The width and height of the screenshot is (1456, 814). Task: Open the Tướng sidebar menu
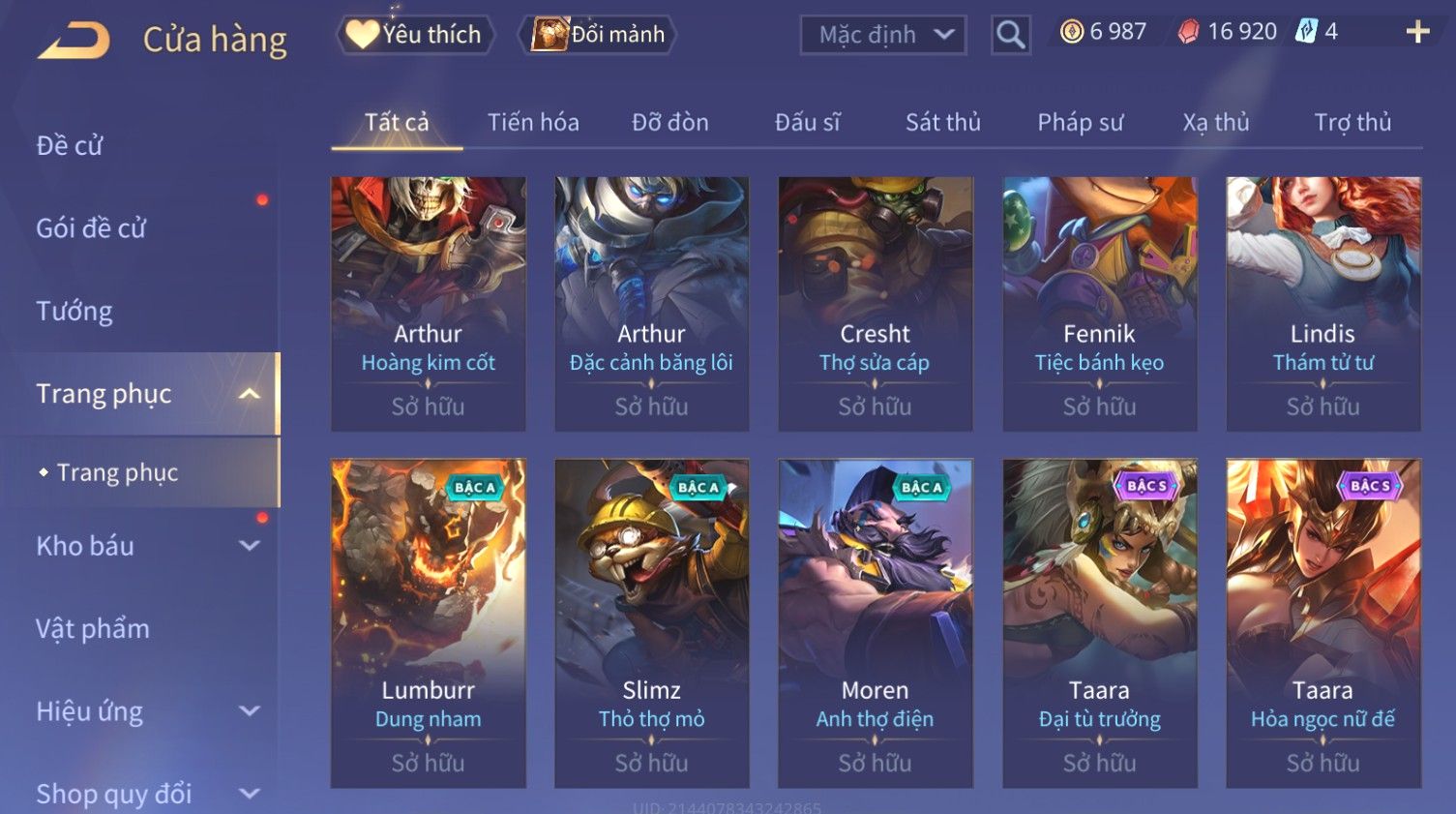click(74, 312)
